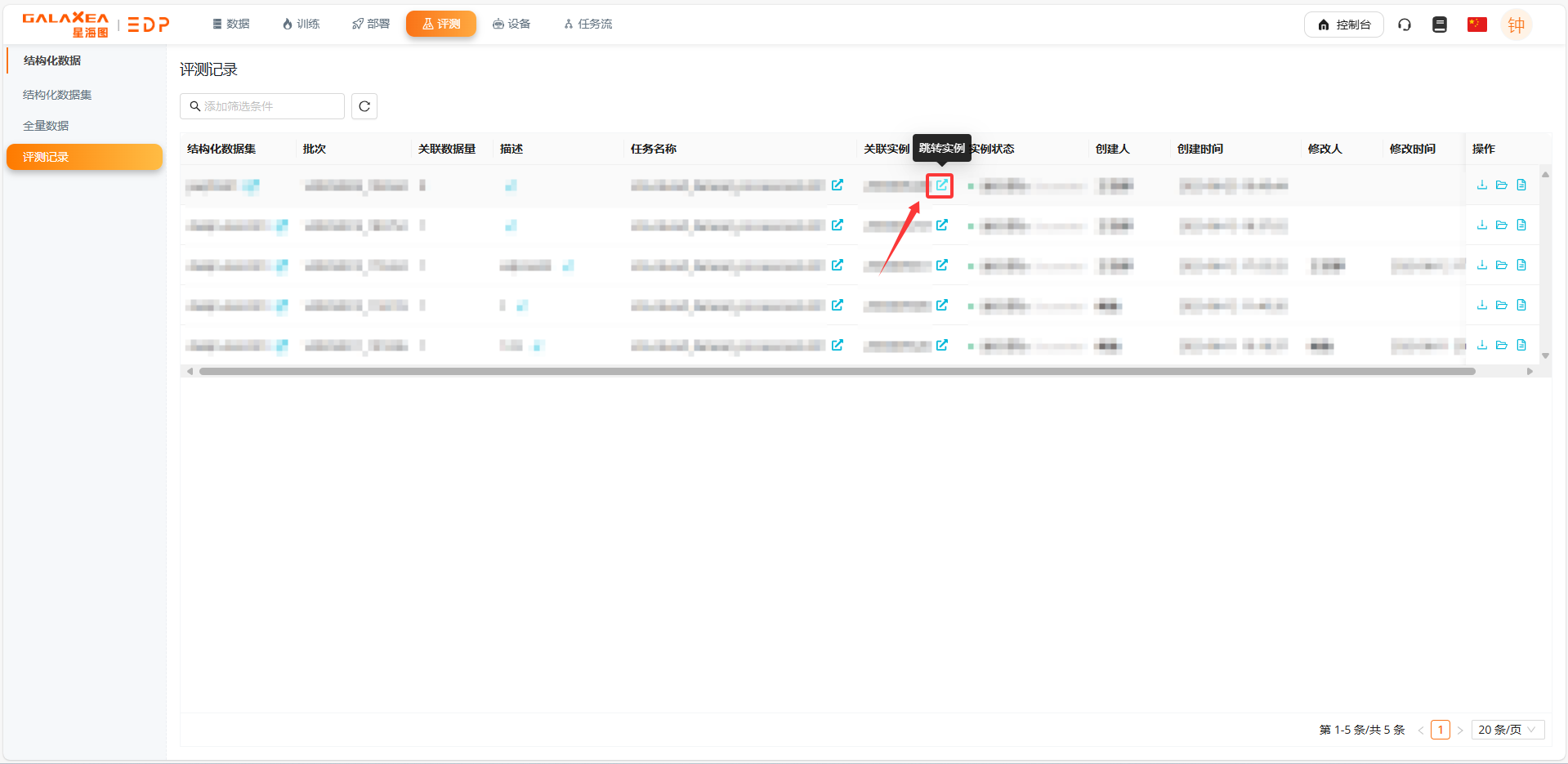Click the download icon in the first row

1481,185
